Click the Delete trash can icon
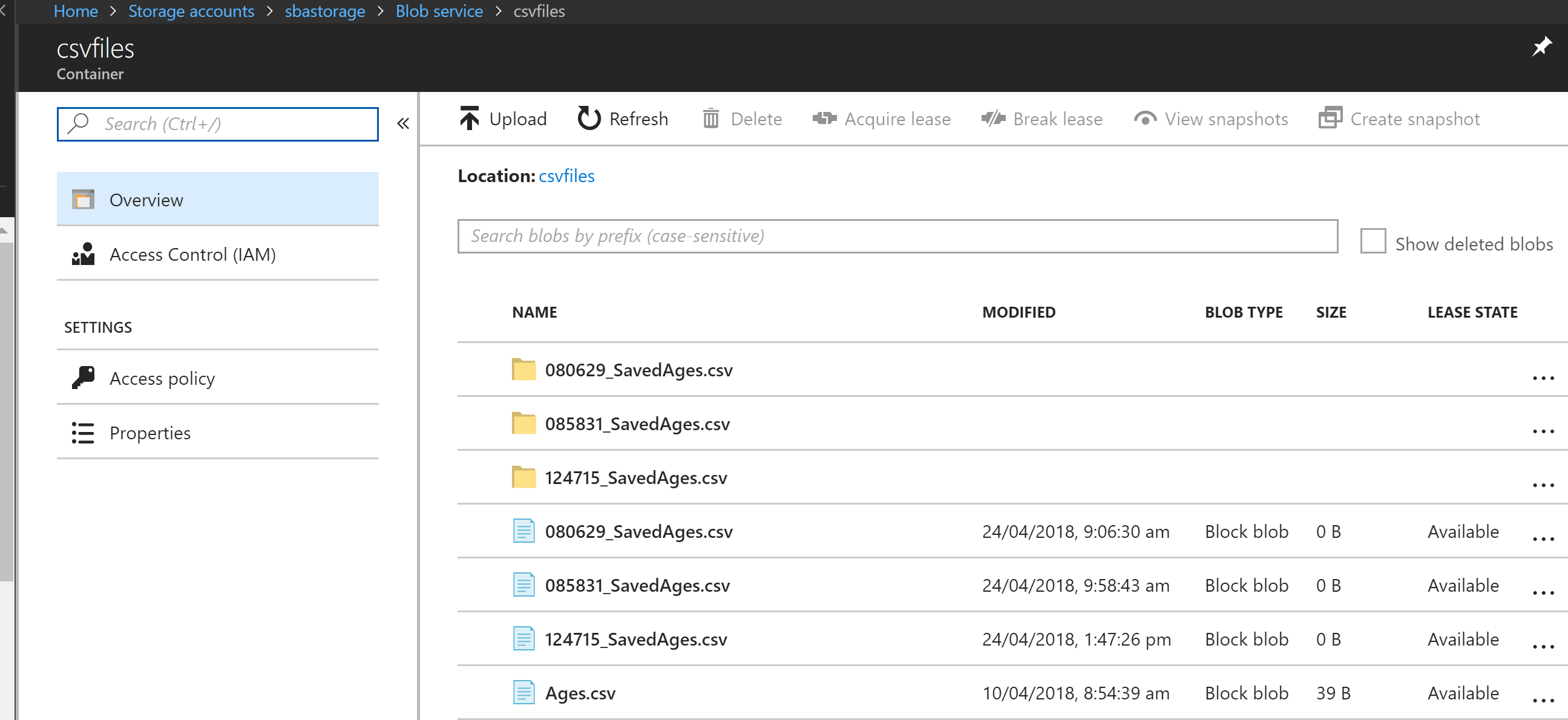Image resolution: width=1568 pixels, height=720 pixels. [710, 119]
